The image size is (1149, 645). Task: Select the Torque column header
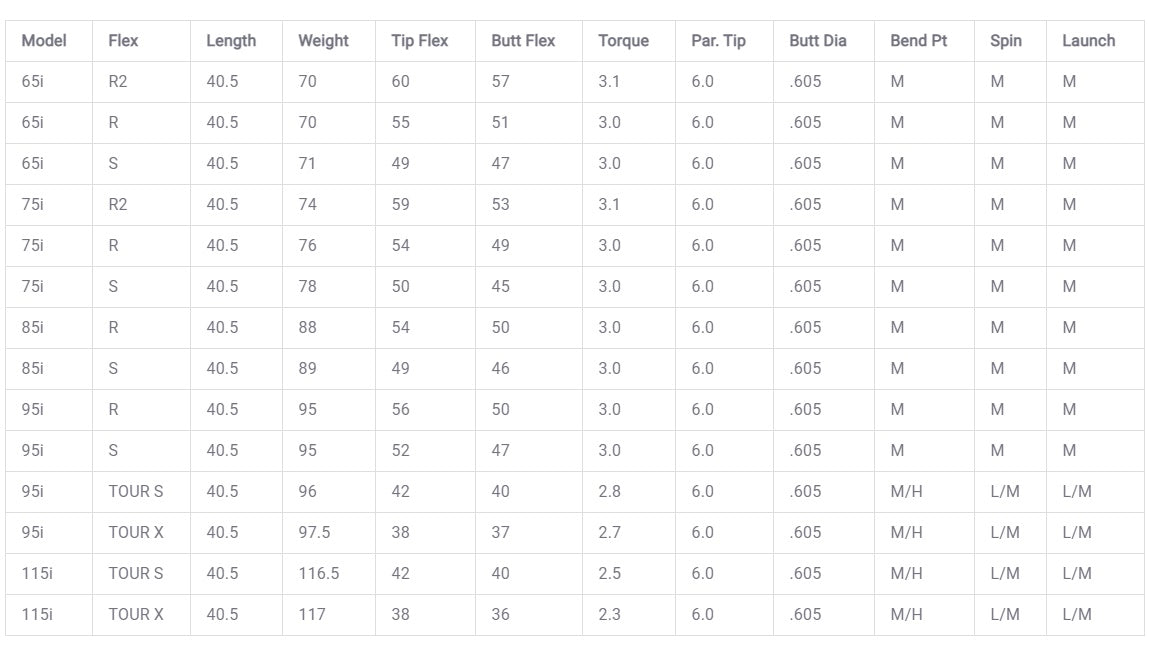point(623,41)
